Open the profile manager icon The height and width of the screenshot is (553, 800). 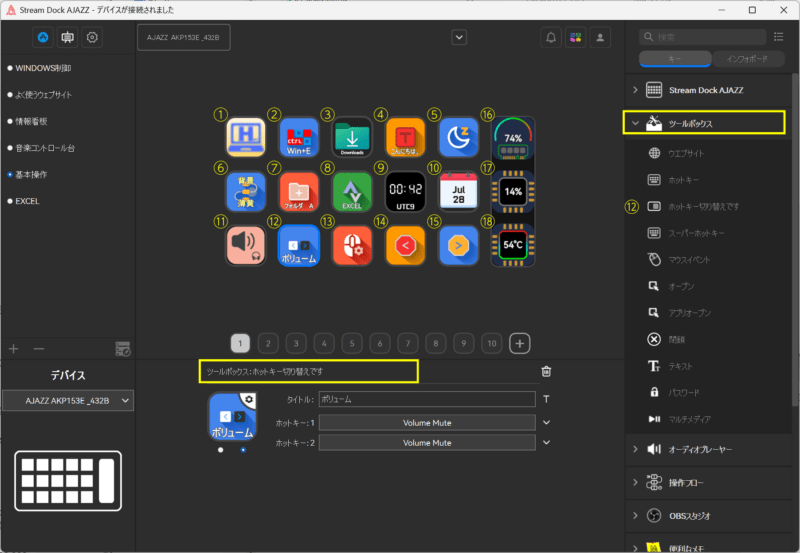pyautogui.click(x=122, y=349)
